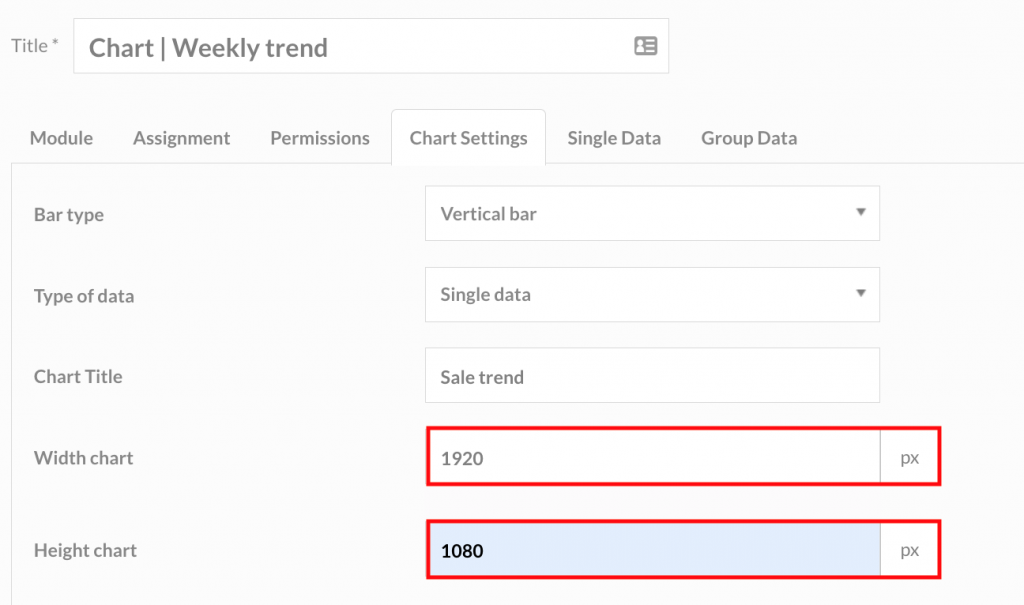Open the Single data dropdown
The image size is (1024, 605).
point(652,294)
